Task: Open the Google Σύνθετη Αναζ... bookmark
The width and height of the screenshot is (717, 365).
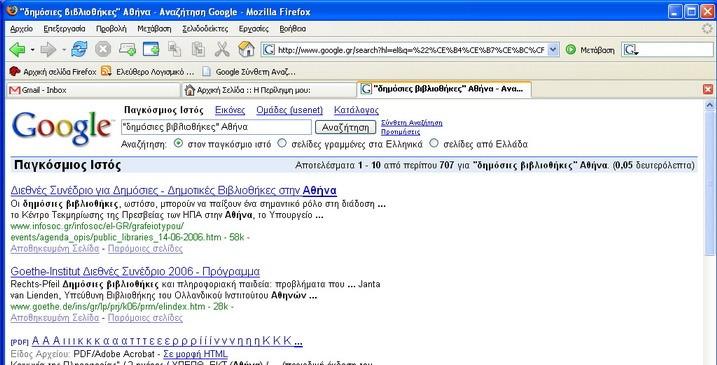Action: pyautogui.click(x=249, y=71)
